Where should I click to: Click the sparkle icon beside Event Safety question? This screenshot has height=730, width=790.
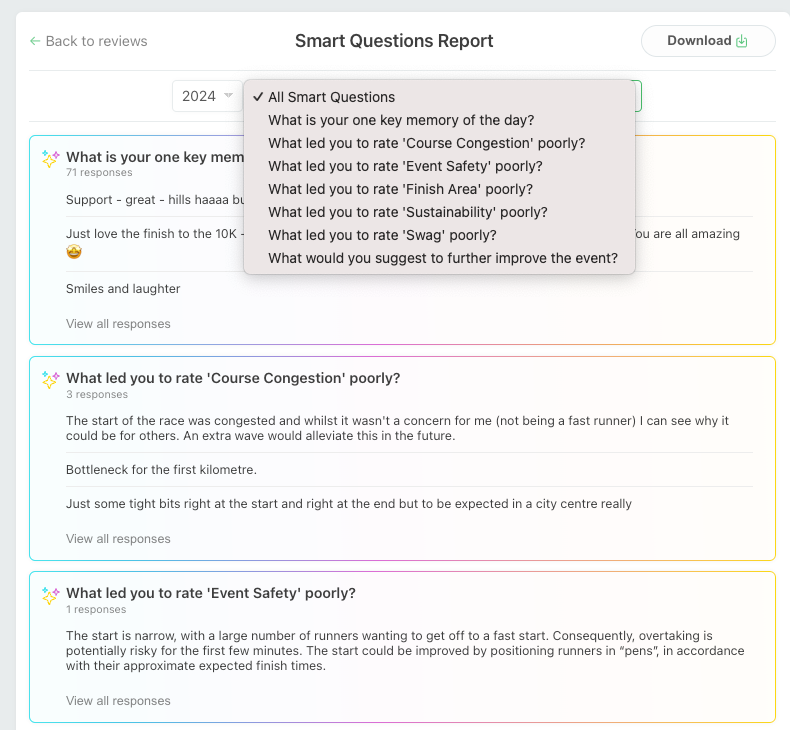pos(50,594)
